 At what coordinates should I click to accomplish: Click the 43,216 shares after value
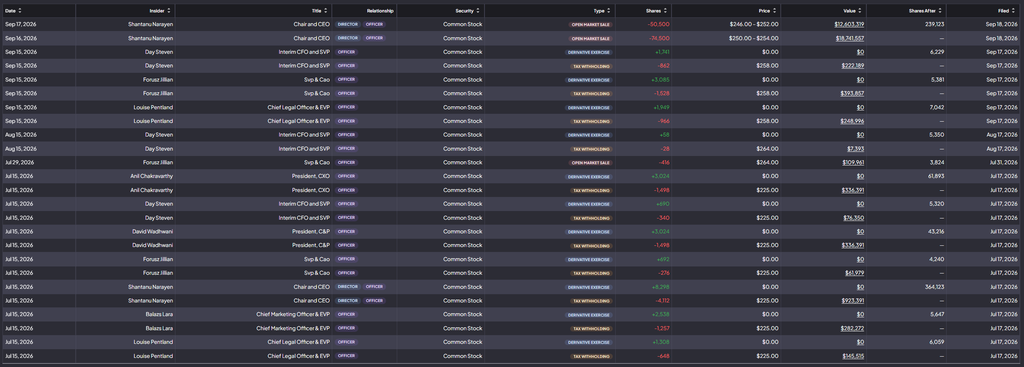click(936, 231)
